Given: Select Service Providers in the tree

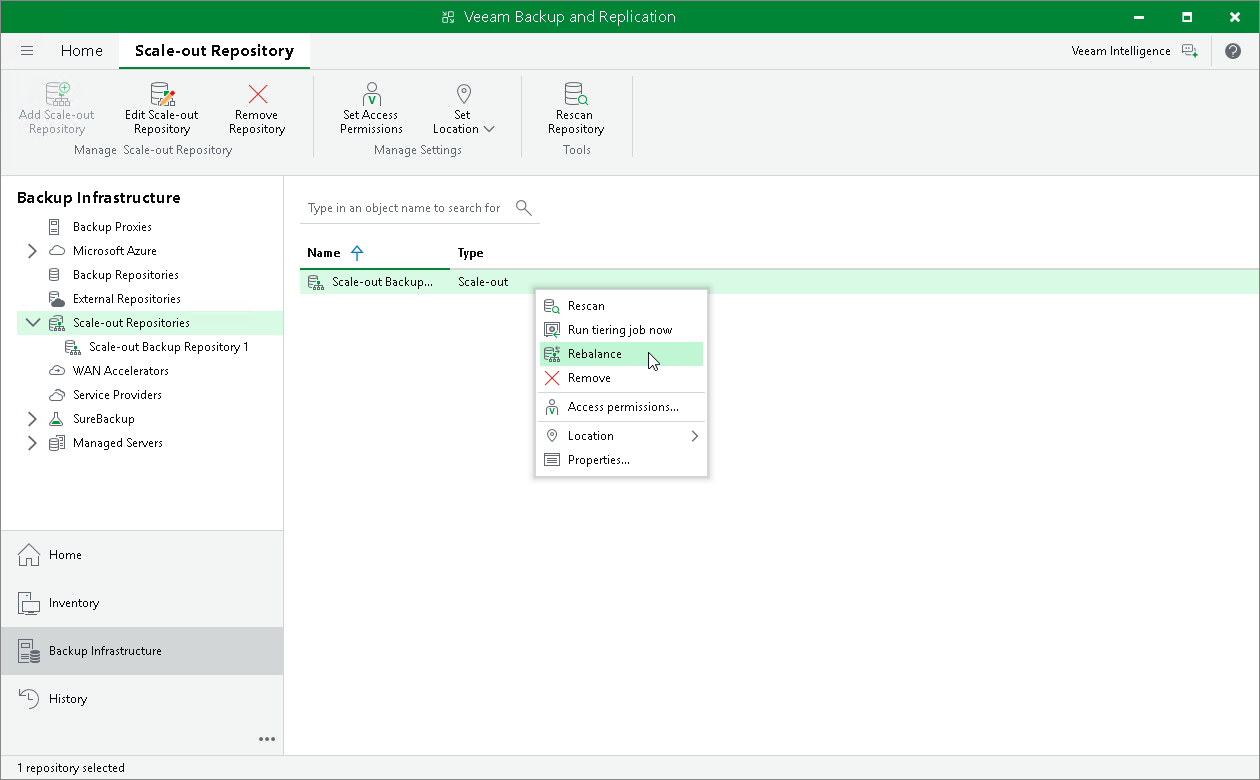Looking at the screenshot, I should (x=117, y=395).
